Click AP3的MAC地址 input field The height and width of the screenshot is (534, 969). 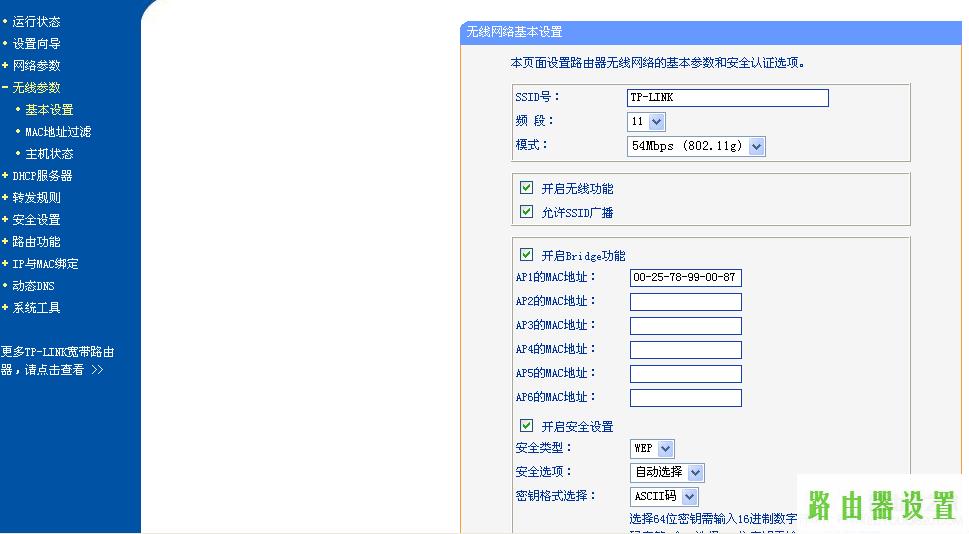tap(685, 326)
